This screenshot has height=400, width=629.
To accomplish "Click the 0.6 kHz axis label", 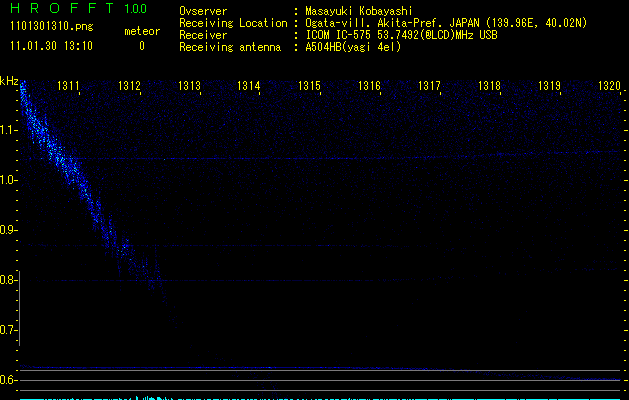I will (8, 380).
